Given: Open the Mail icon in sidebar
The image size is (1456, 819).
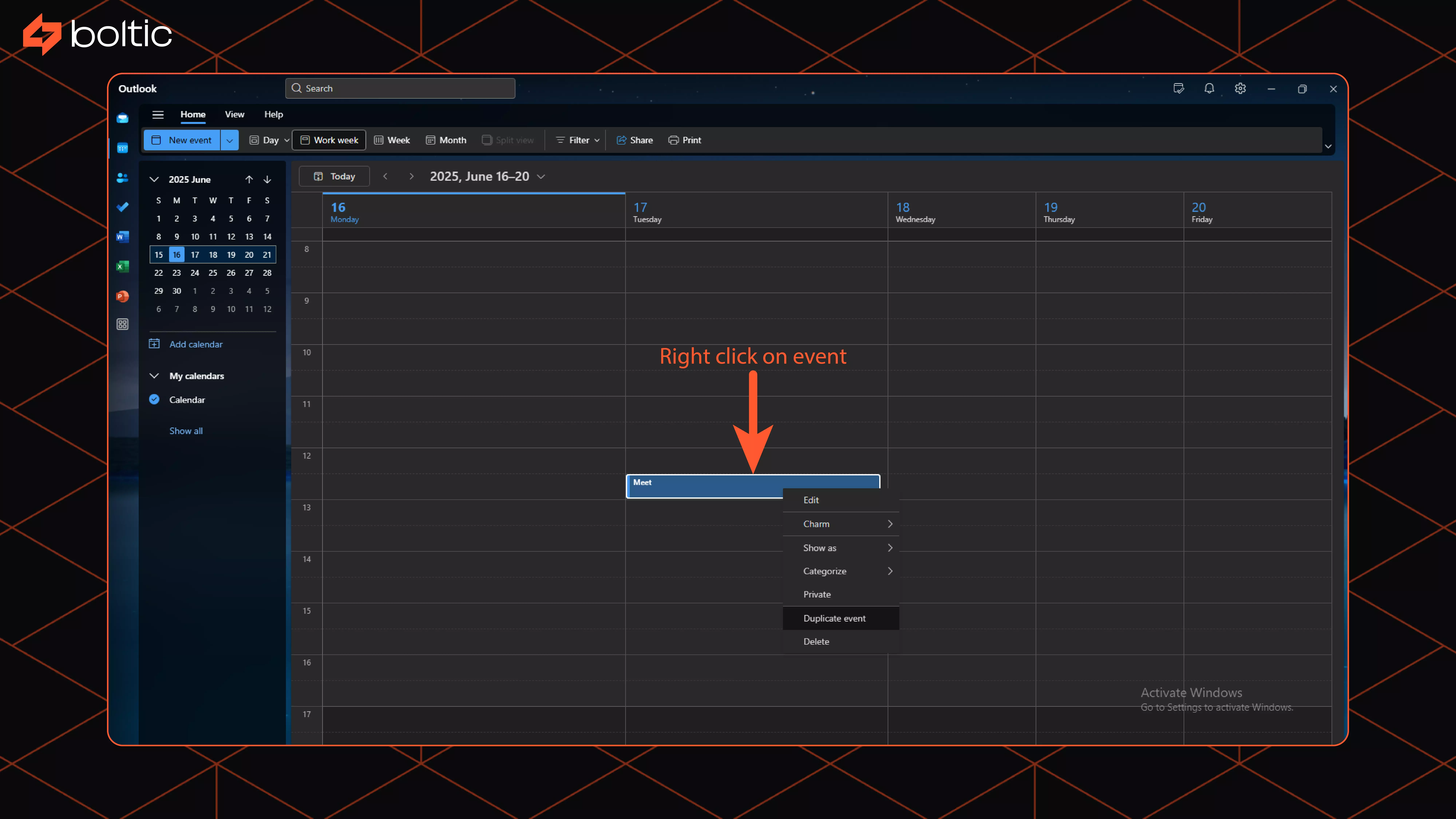Looking at the screenshot, I should (x=123, y=118).
